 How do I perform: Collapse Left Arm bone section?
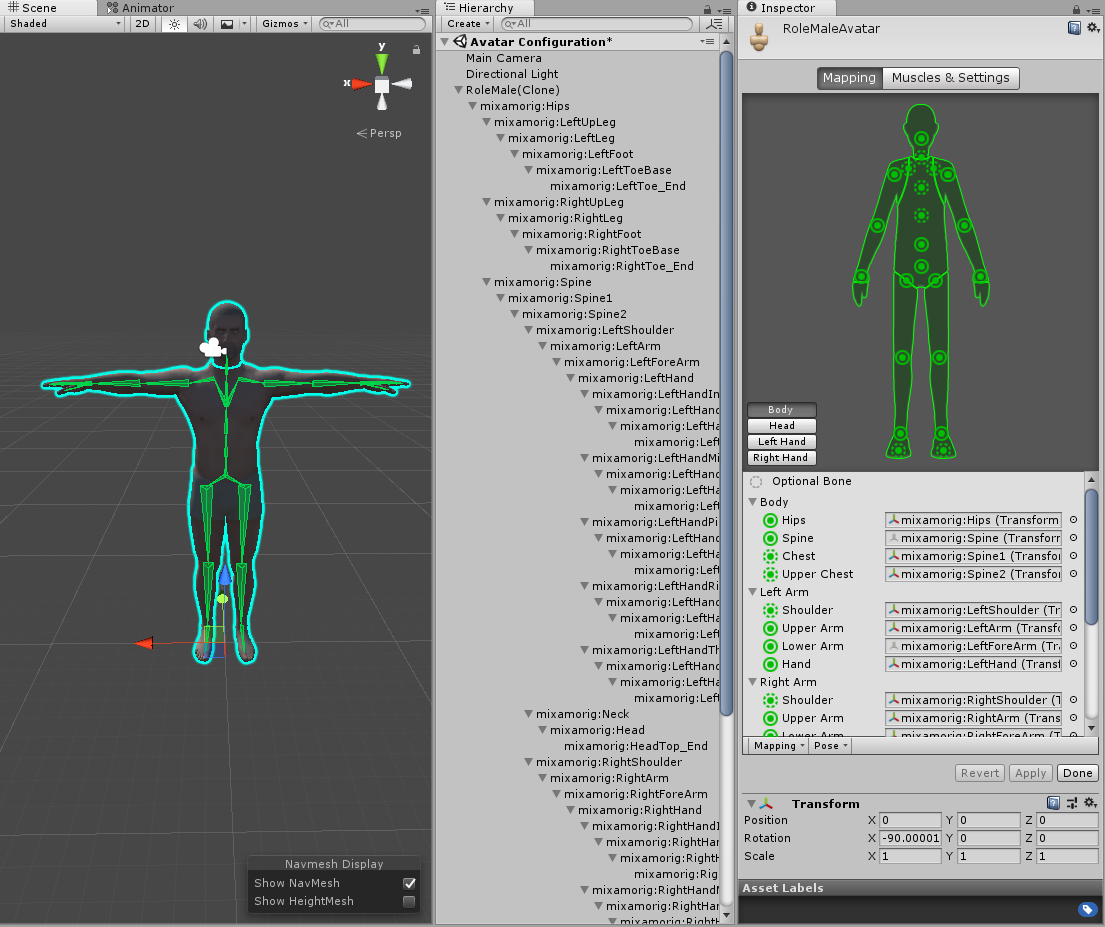click(x=753, y=592)
